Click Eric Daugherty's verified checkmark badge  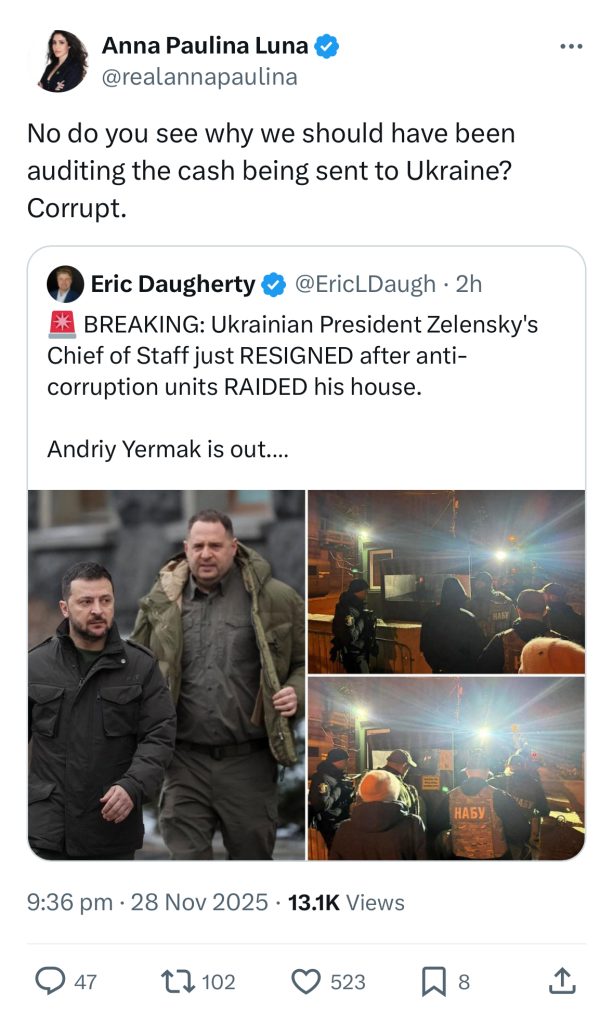point(273,285)
